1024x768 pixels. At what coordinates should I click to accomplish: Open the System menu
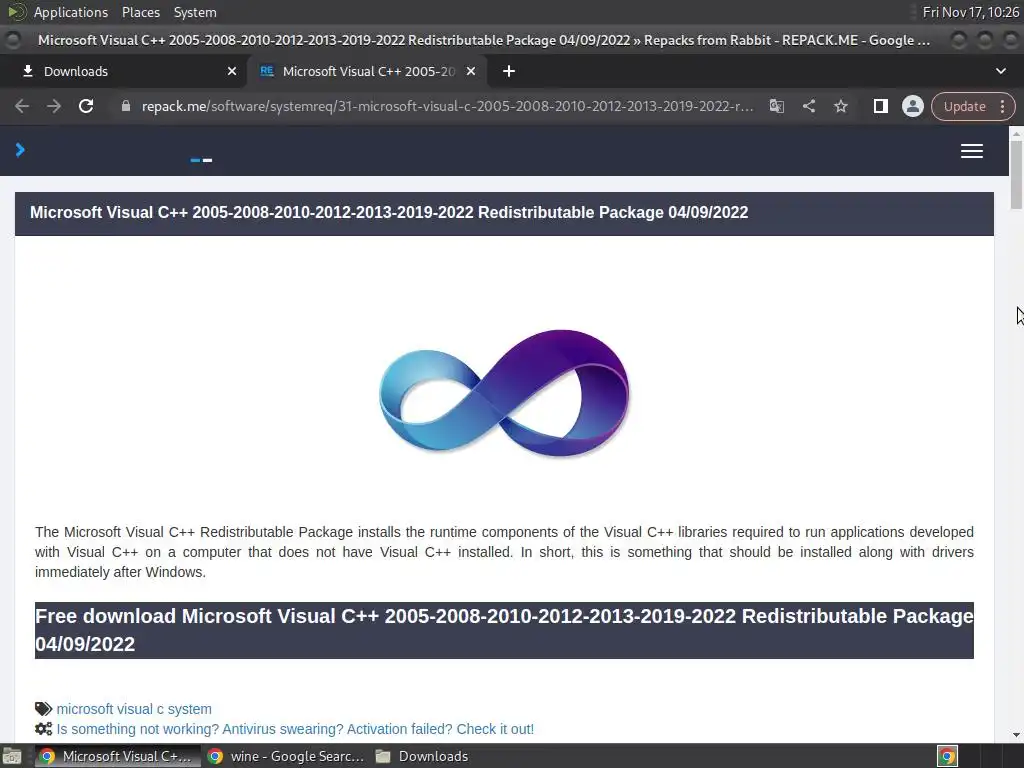(195, 12)
